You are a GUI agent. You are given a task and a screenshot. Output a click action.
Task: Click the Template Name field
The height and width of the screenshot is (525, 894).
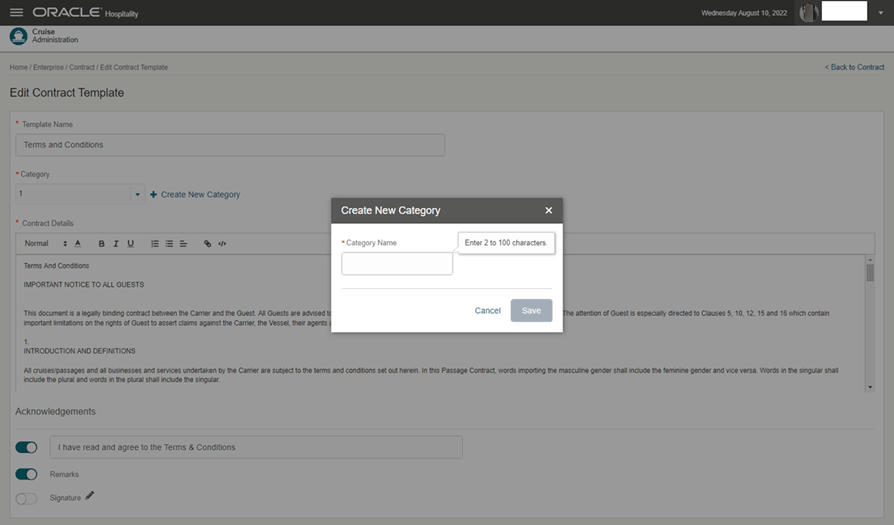coord(230,145)
